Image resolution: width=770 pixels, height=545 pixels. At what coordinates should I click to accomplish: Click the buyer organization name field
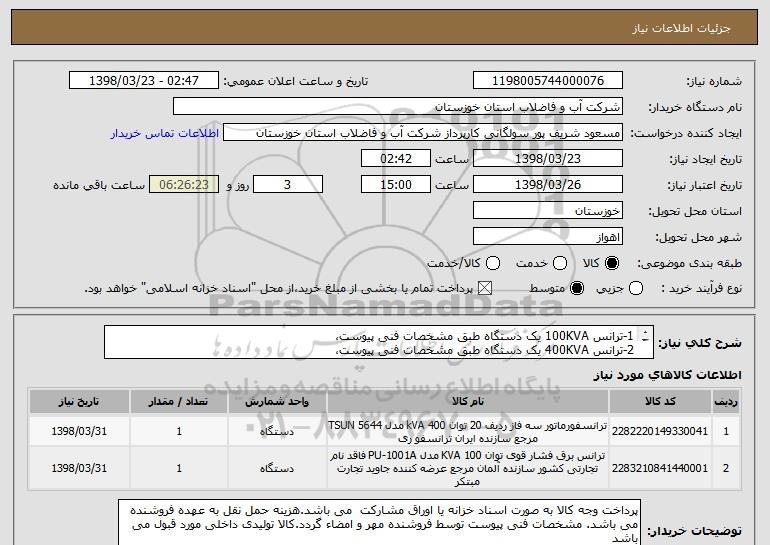398,107
